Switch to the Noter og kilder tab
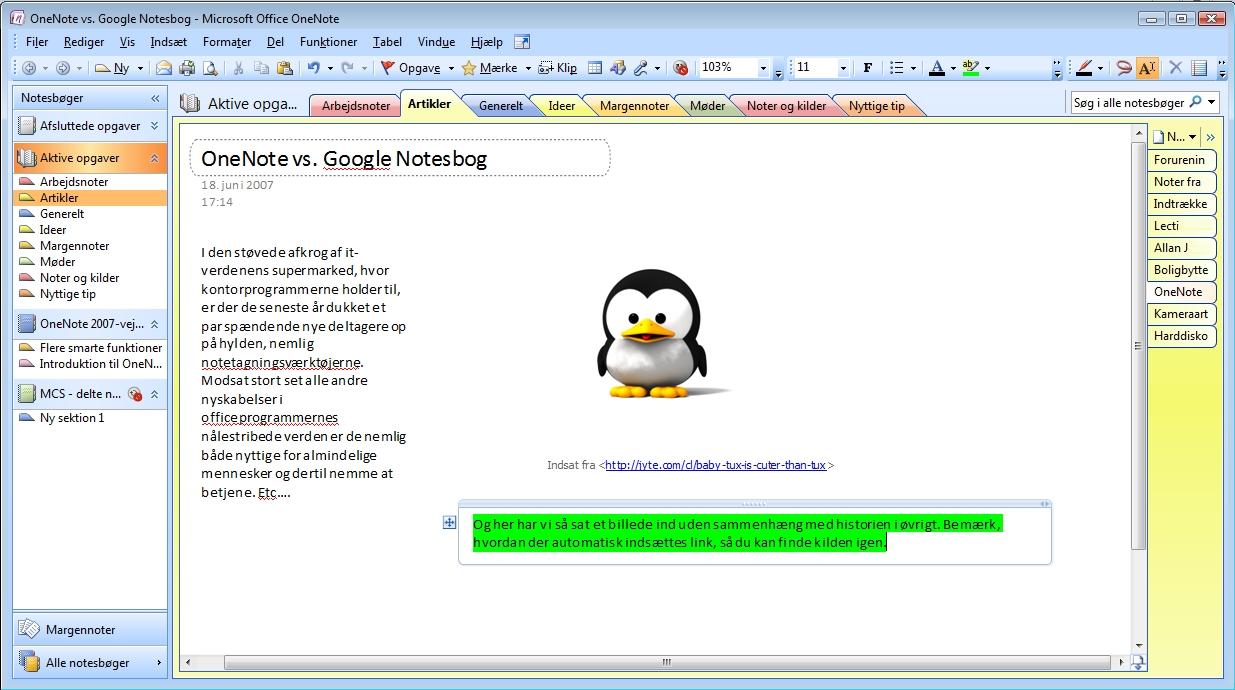Screen dimensions: 1235x690 [785, 106]
